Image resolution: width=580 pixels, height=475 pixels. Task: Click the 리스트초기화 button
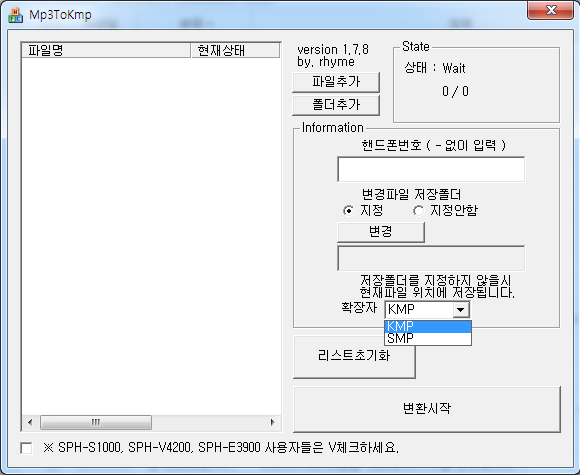[354, 357]
